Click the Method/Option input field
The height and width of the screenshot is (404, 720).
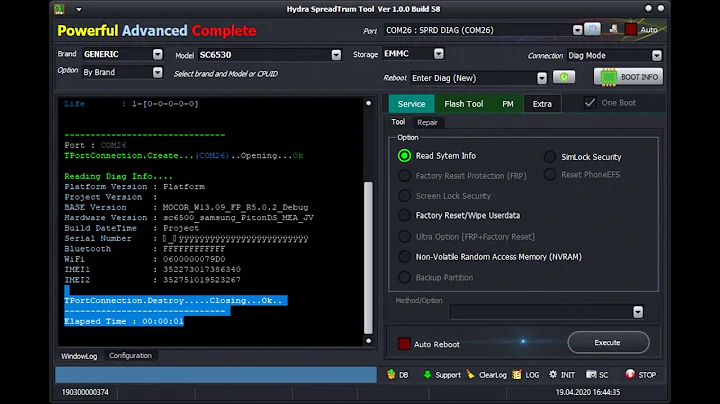coord(541,312)
